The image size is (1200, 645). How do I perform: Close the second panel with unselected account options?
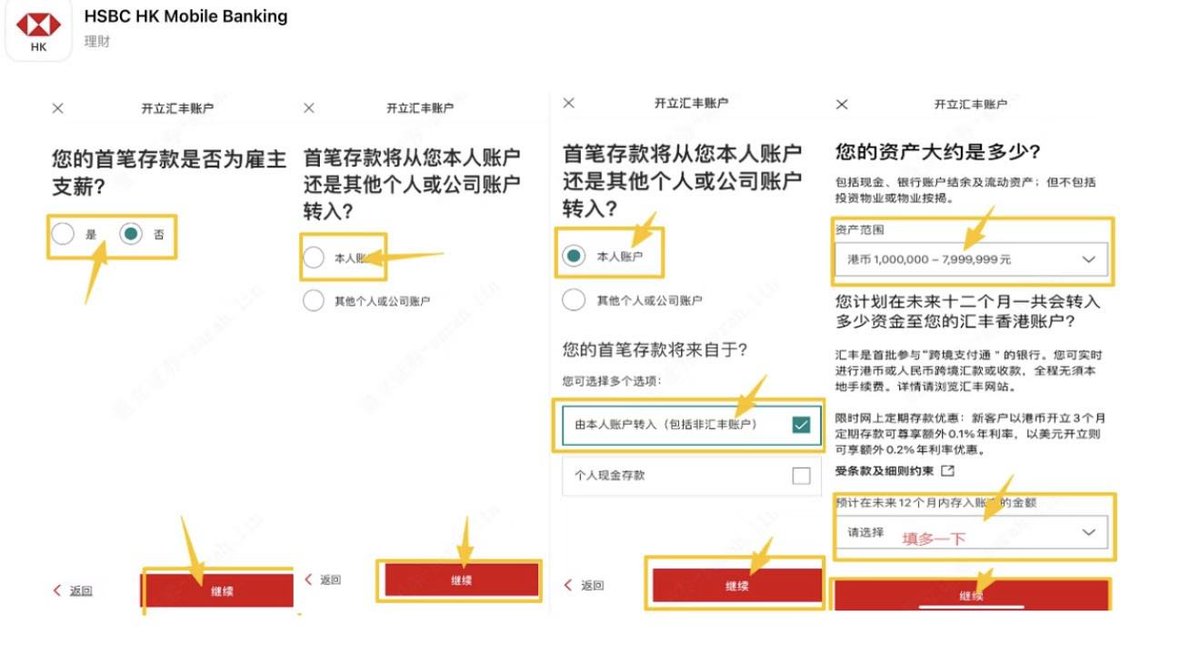pyautogui.click(x=309, y=108)
